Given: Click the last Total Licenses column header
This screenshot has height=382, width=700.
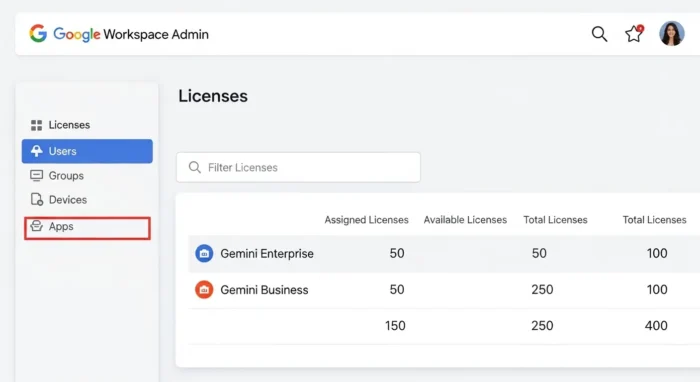Looking at the screenshot, I should [654, 220].
